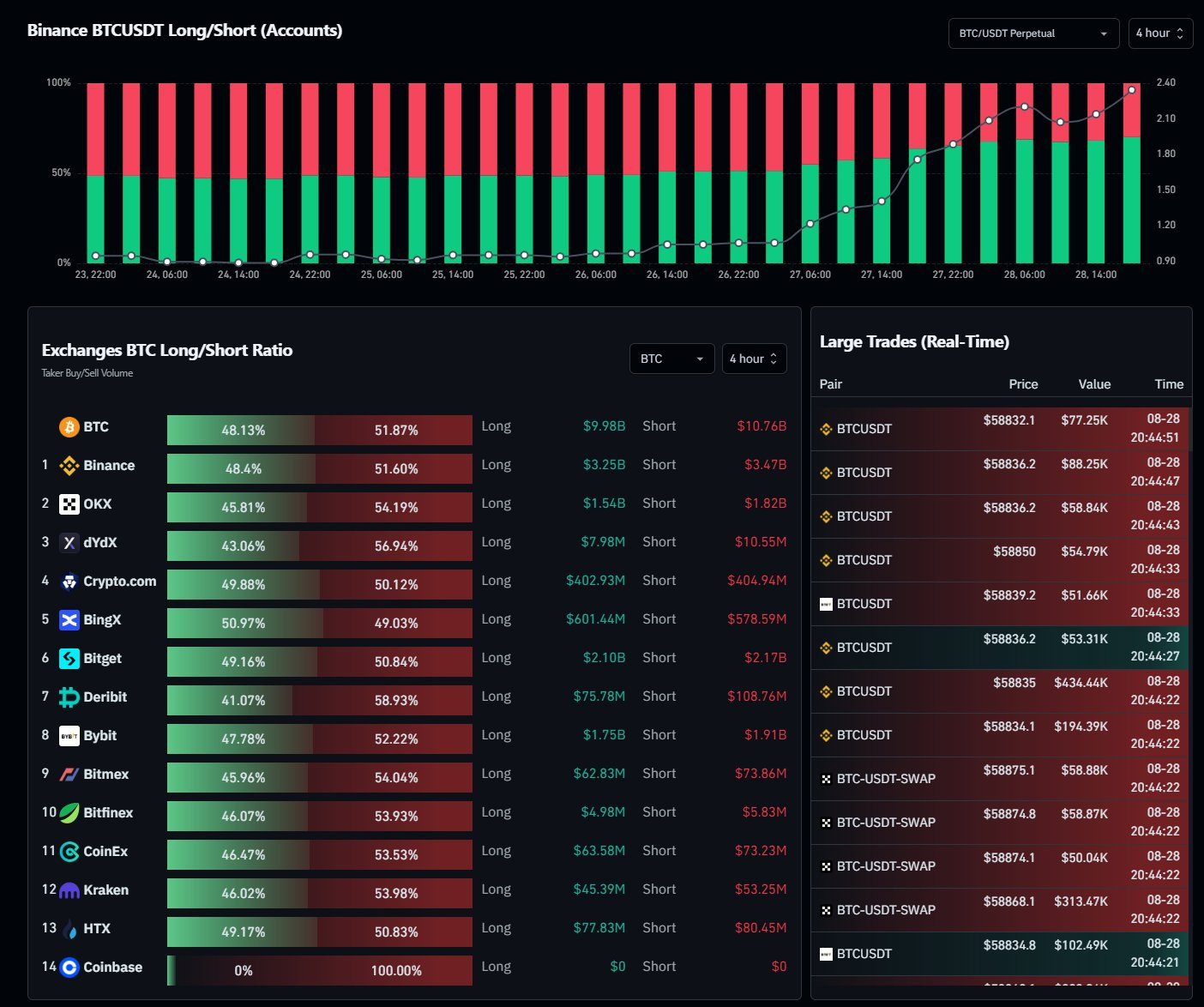Open the BTC/USDT Perpetual pair dropdown

1033,33
